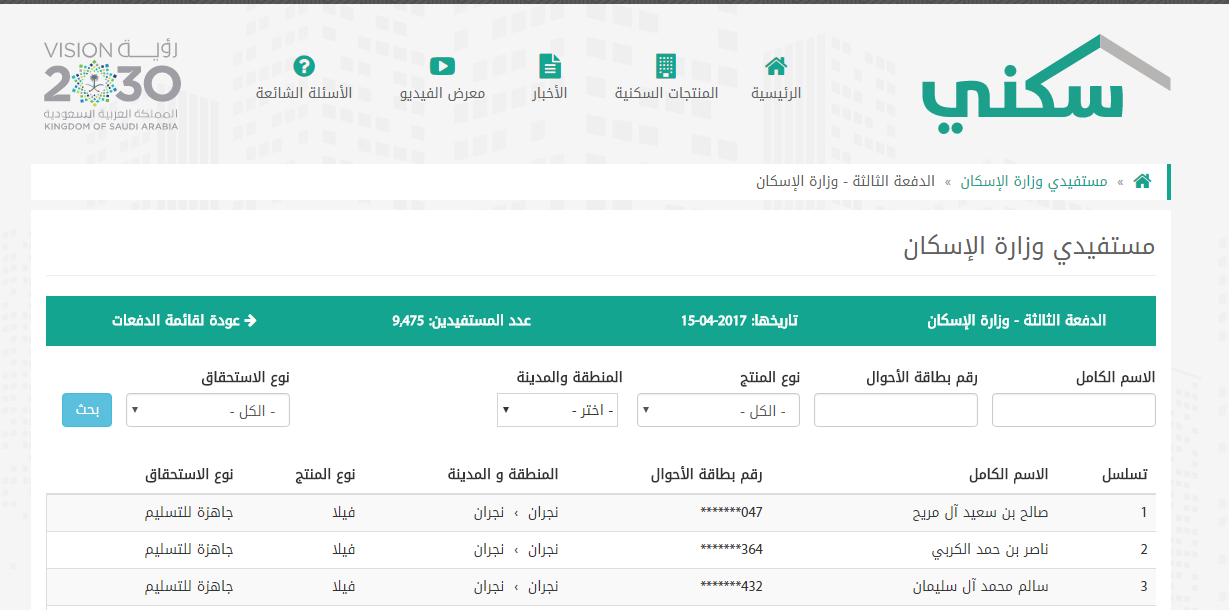Go to the الأخبار page

point(550,93)
